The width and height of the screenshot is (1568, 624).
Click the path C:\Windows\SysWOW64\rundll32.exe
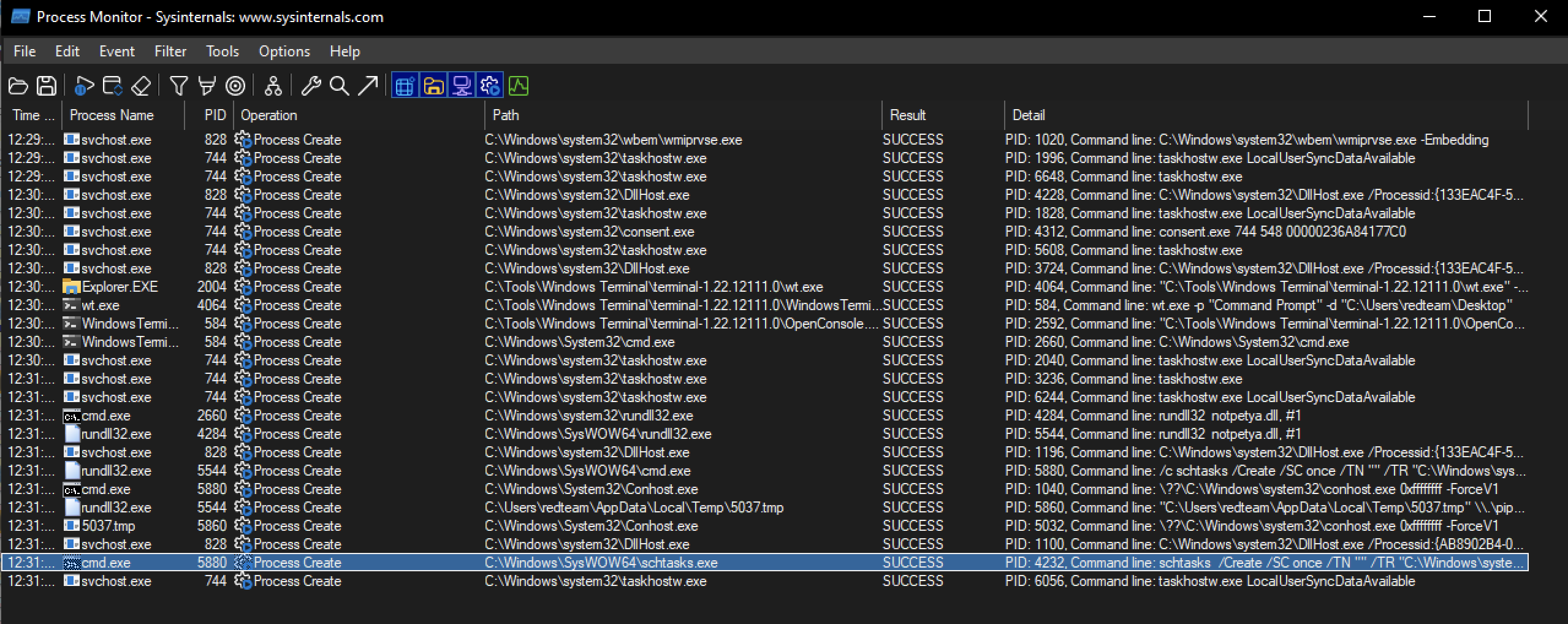point(598,434)
